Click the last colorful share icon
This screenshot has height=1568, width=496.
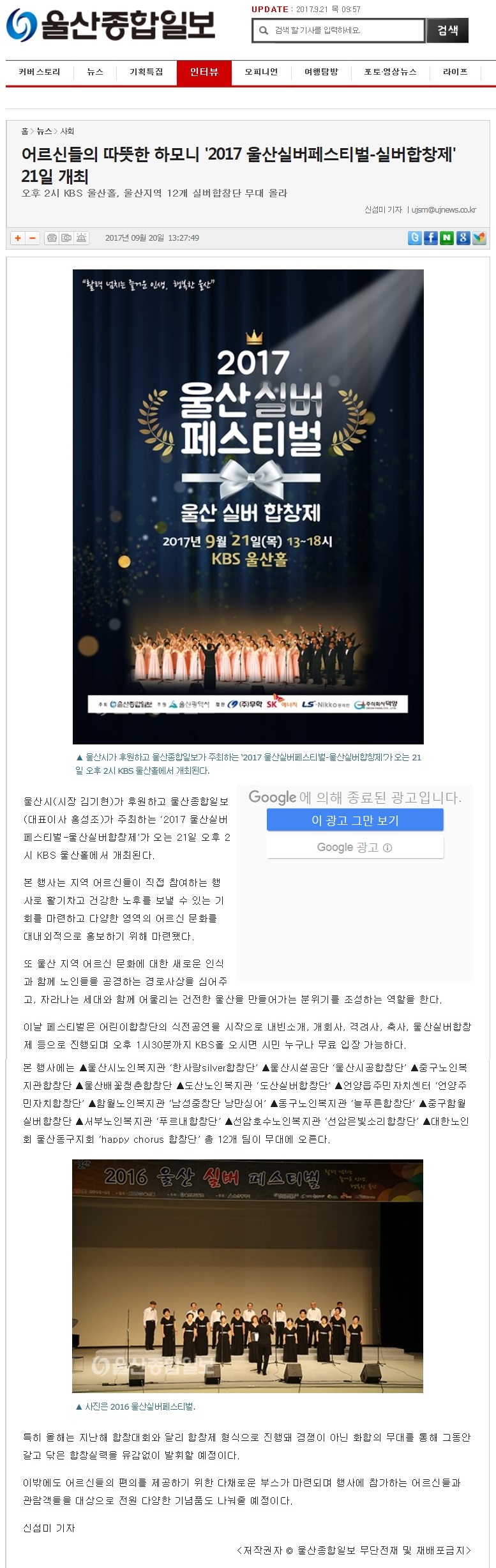[479, 238]
